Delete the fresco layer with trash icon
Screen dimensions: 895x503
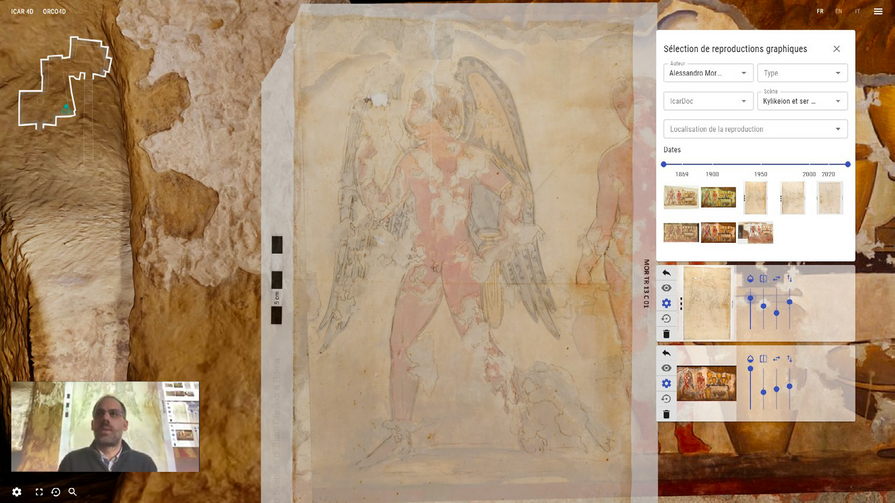[666, 414]
